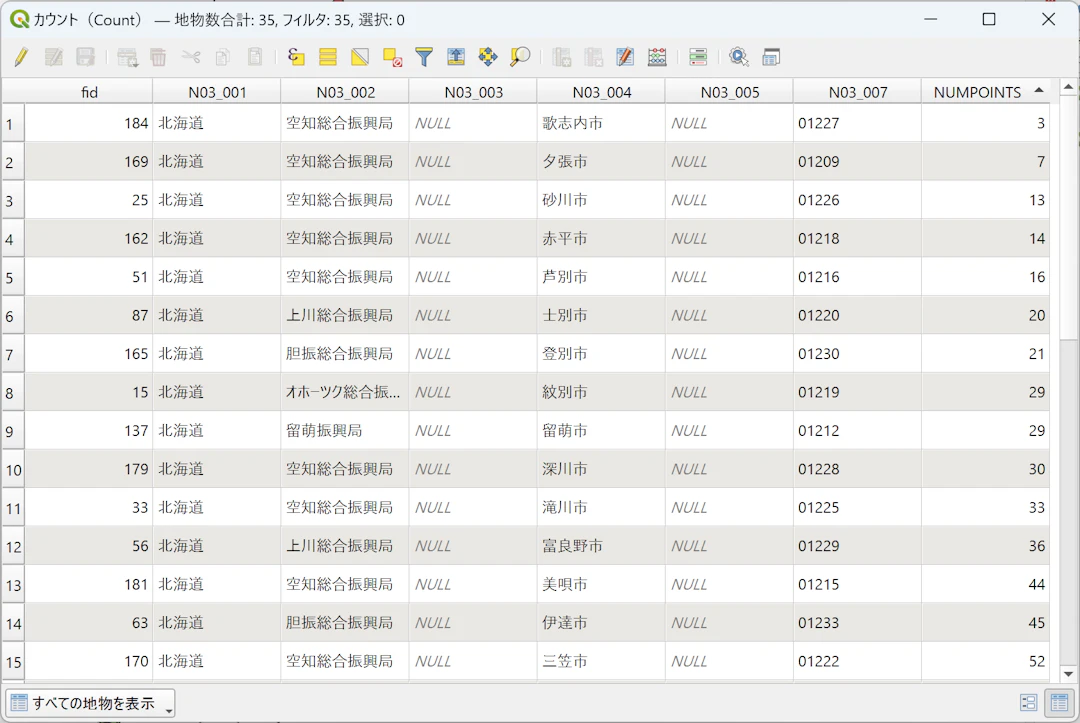
Task: Switch to table view
Action: tap(1059, 703)
